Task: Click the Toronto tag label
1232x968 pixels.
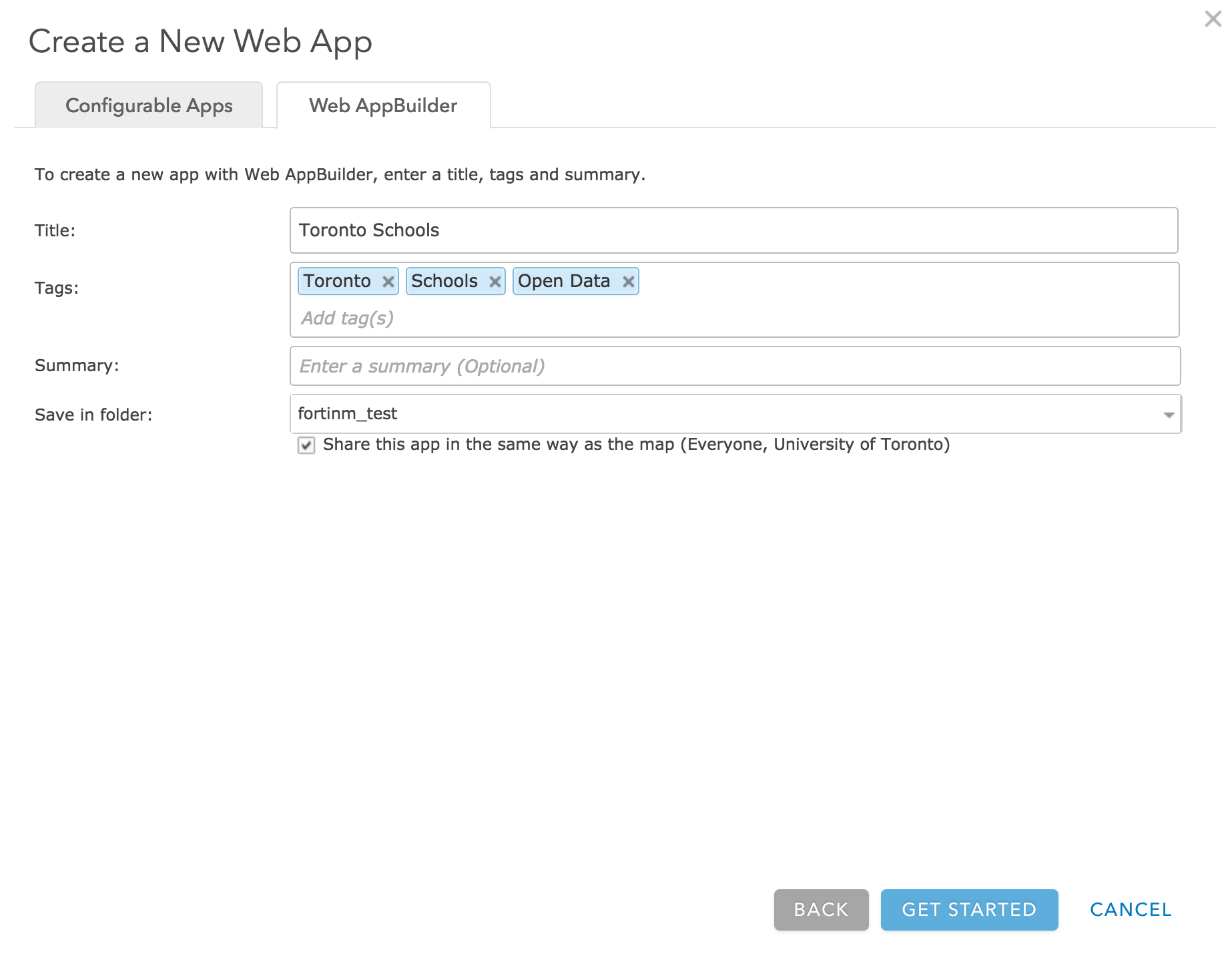Action: tap(337, 281)
